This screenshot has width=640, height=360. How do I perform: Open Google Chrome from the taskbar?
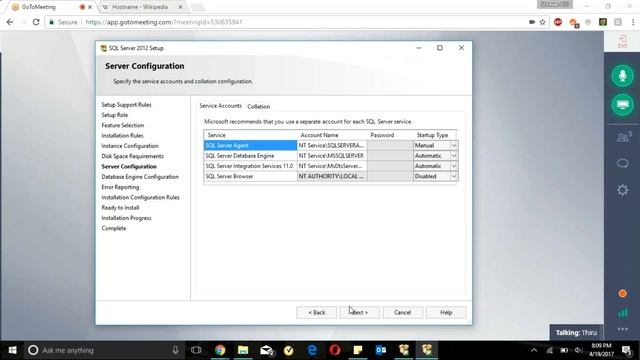[x=220, y=350]
